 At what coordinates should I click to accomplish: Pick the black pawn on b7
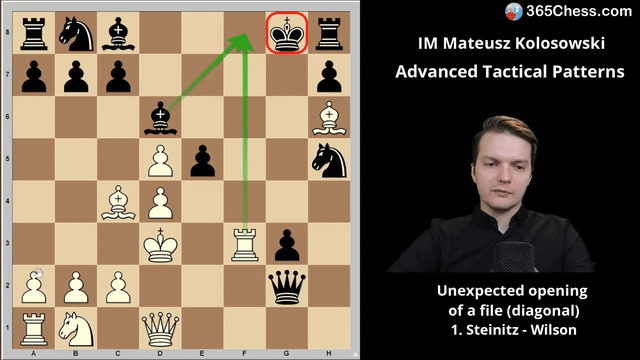[x=76, y=76]
